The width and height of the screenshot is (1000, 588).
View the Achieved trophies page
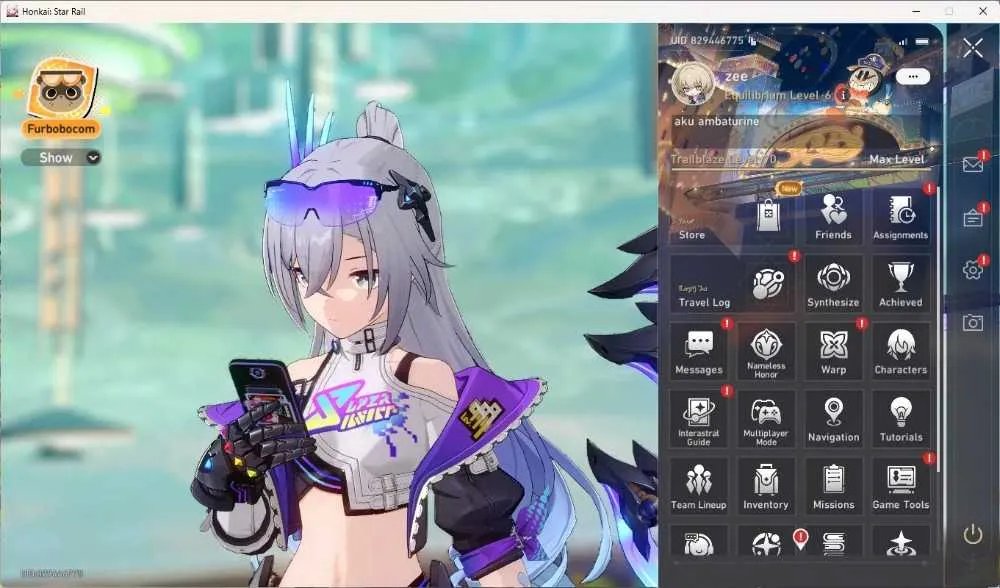tap(901, 284)
